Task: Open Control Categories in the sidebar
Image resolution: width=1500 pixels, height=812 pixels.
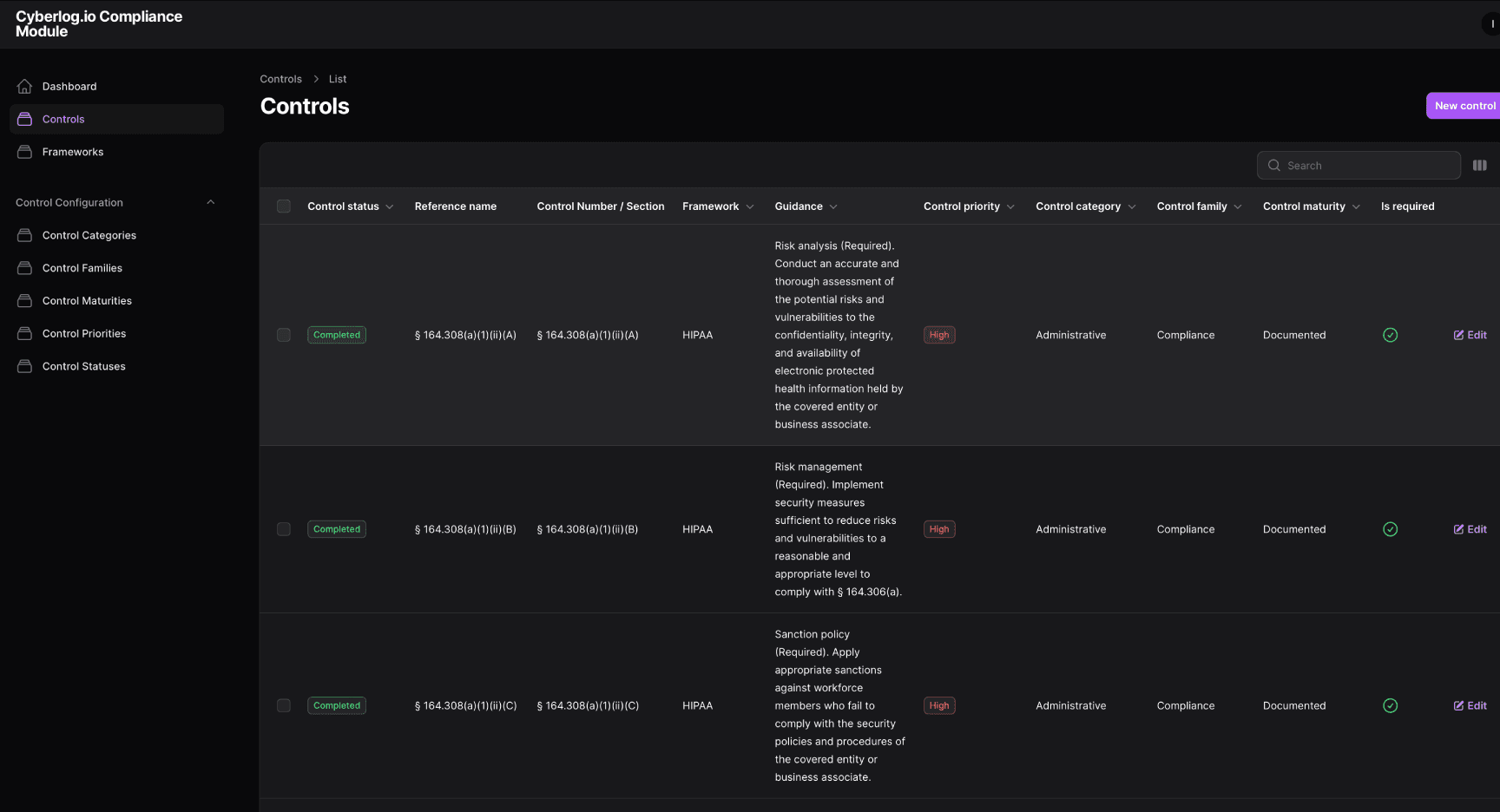Action: click(89, 235)
